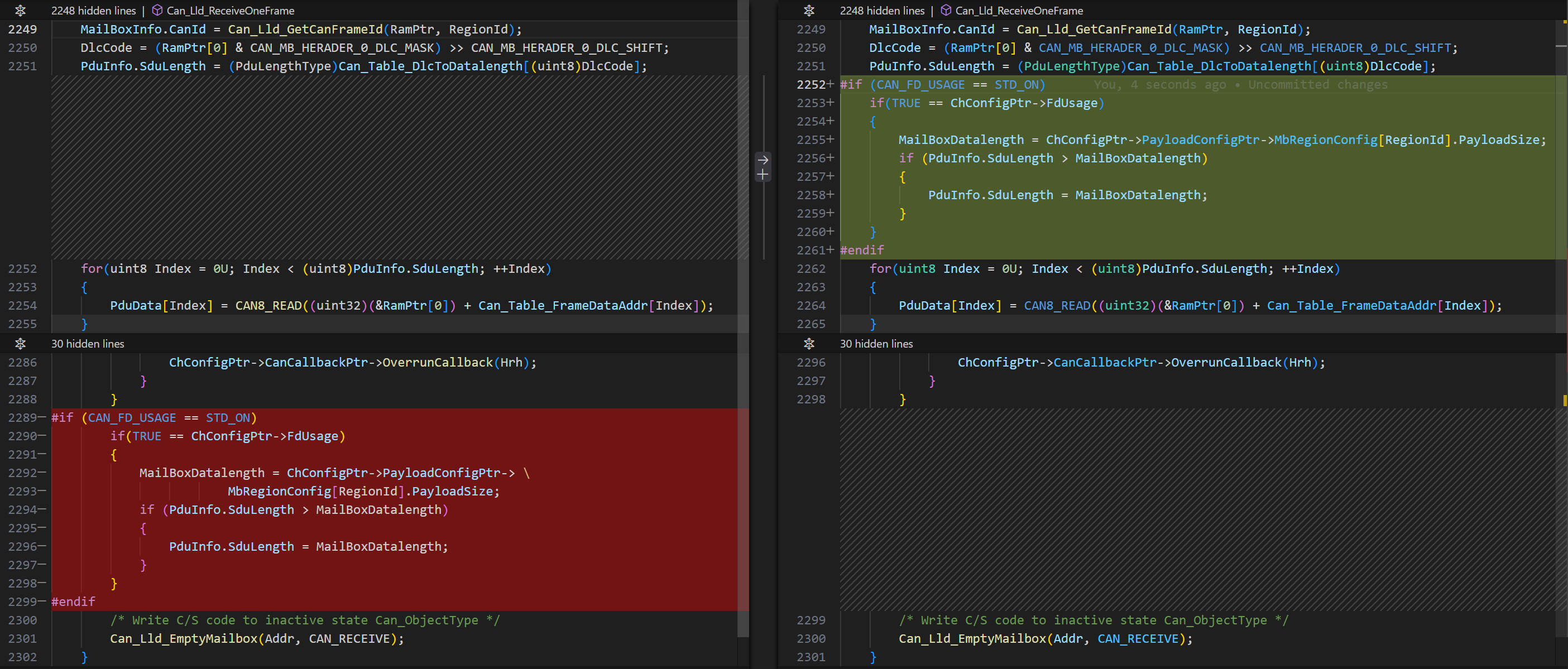Image resolution: width=1568 pixels, height=669 pixels.
Task: Click 'Can_Lld_GetCanFrameId' call in right pane
Action: [1094, 29]
